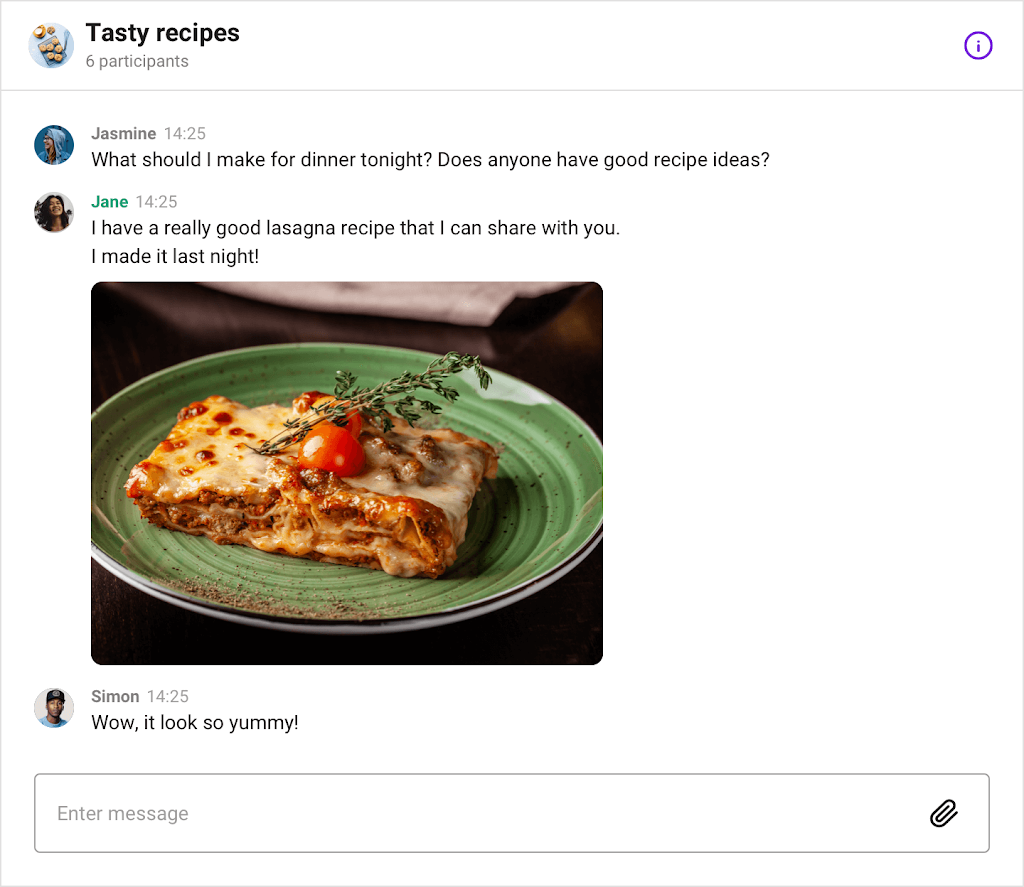Select Jasmine's dinner question message

click(x=430, y=160)
